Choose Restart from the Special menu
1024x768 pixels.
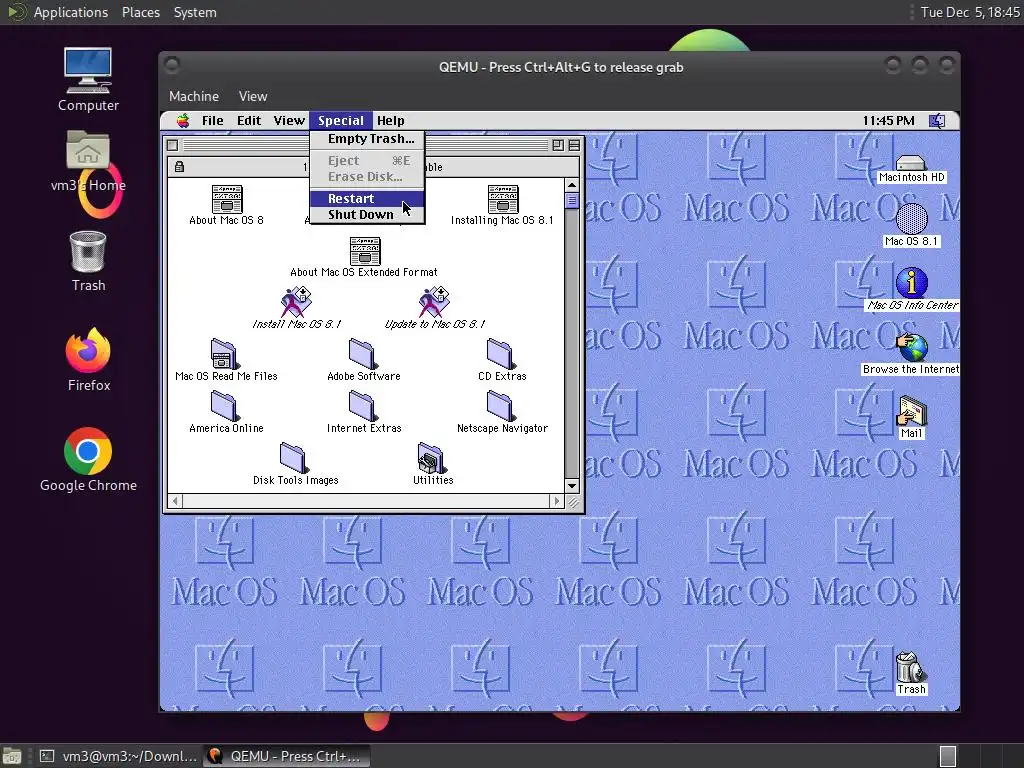367,199
